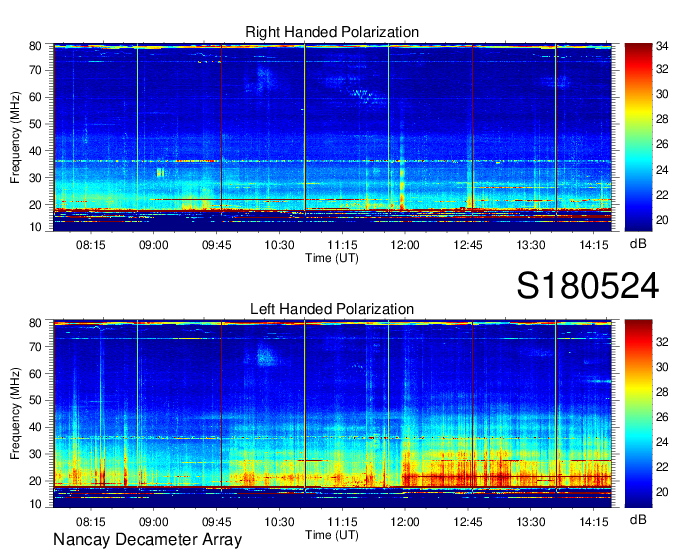Click 11:15 time tick under Right Handed plot

point(342,245)
